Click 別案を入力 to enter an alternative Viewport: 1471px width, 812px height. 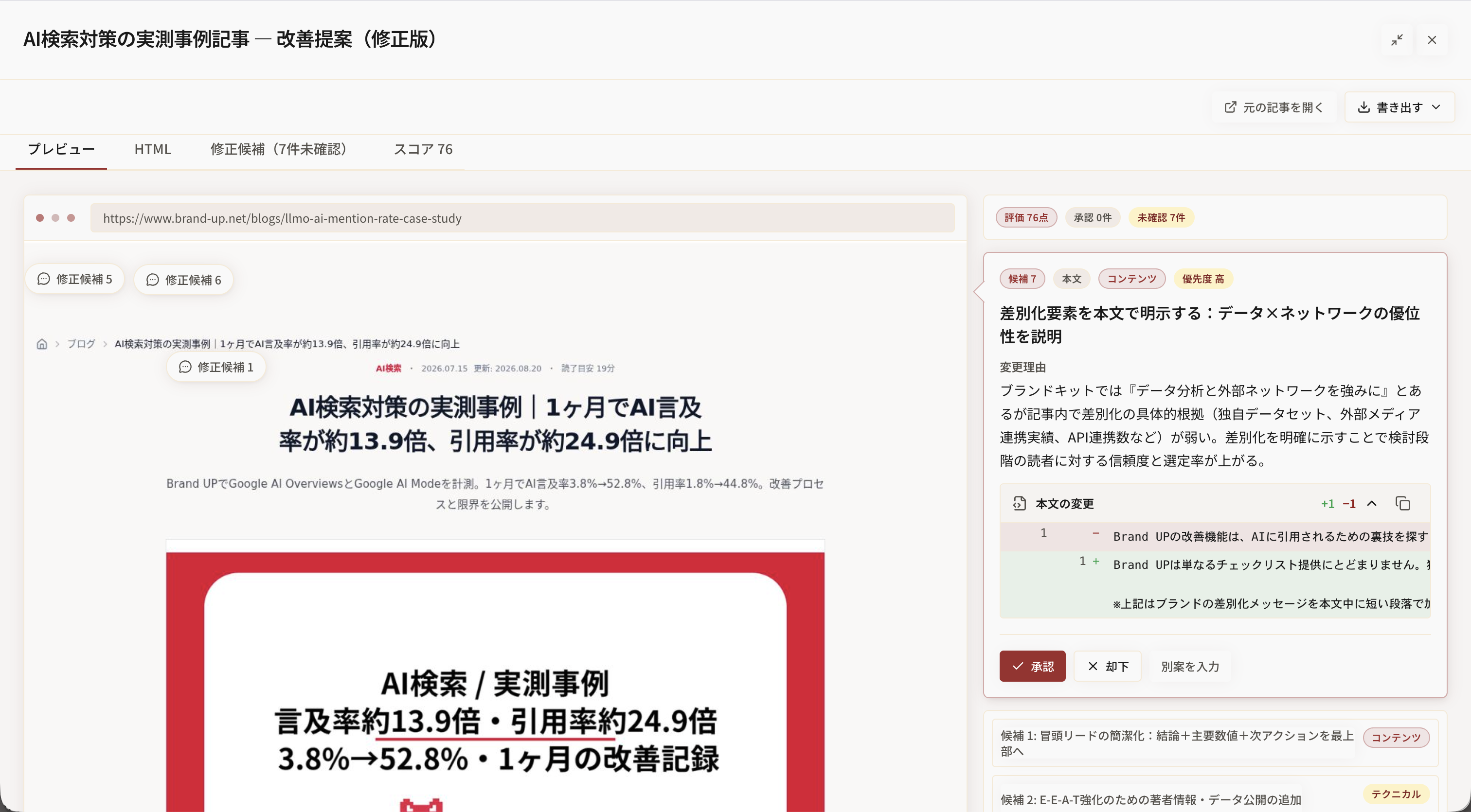[x=1190, y=666]
